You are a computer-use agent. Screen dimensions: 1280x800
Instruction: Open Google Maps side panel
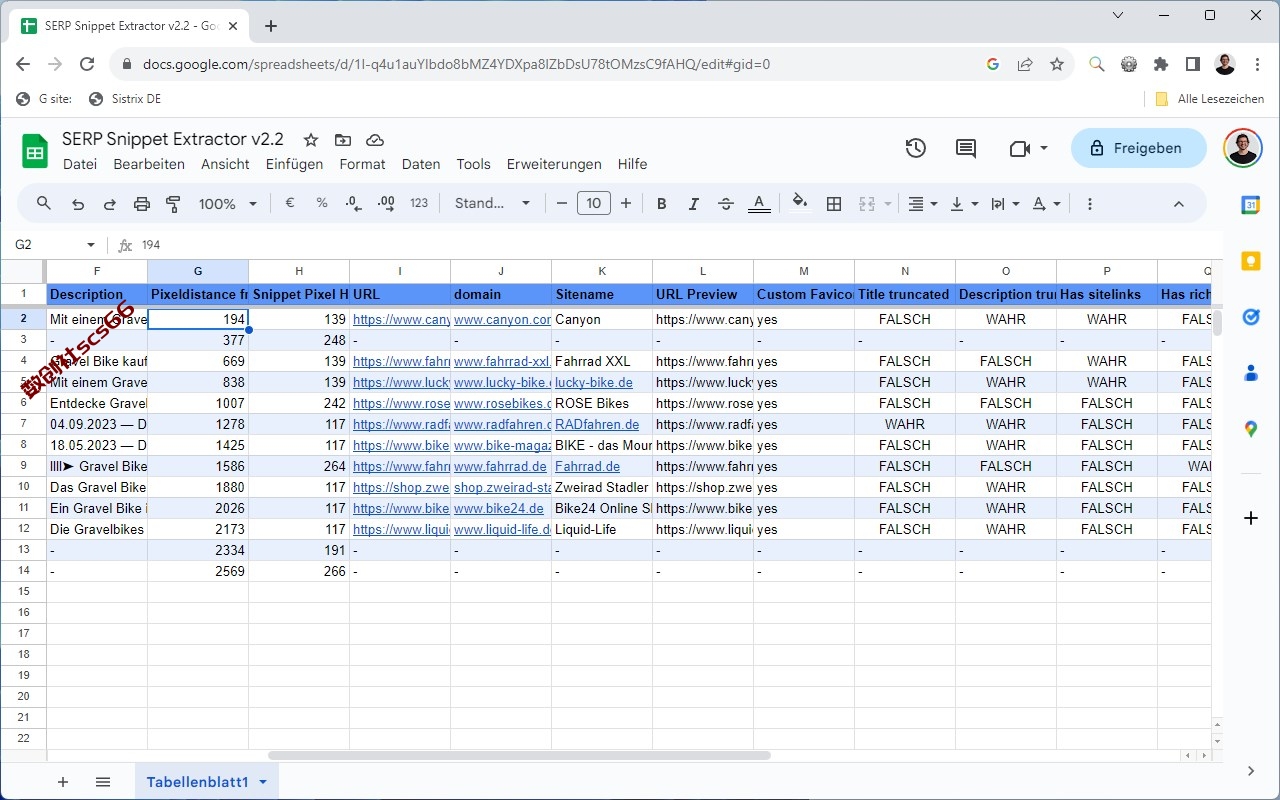coord(1250,429)
